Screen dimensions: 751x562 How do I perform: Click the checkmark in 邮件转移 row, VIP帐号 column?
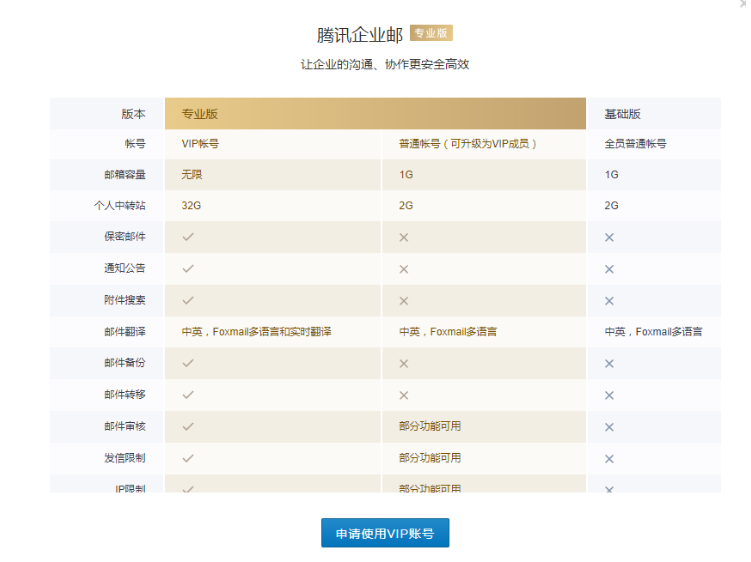188,395
